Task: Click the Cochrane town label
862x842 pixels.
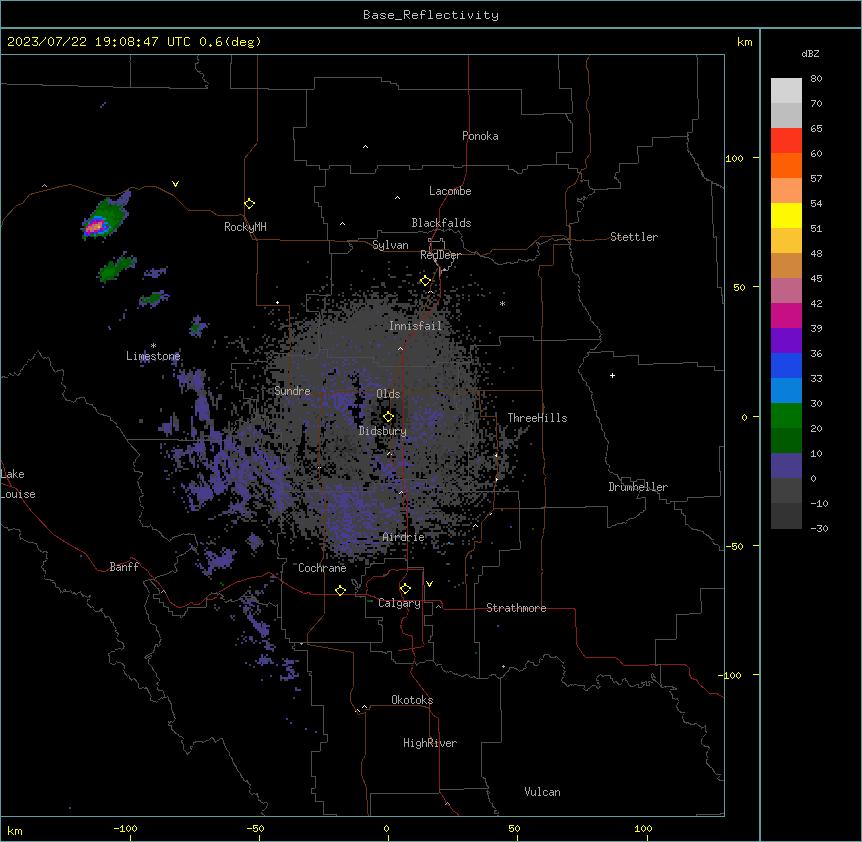Action: point(322,568)
